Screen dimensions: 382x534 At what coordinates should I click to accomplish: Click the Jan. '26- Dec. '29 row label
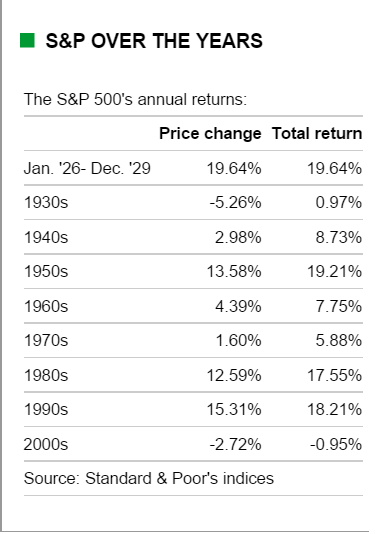pyautogui.click(x=87, y=168)
